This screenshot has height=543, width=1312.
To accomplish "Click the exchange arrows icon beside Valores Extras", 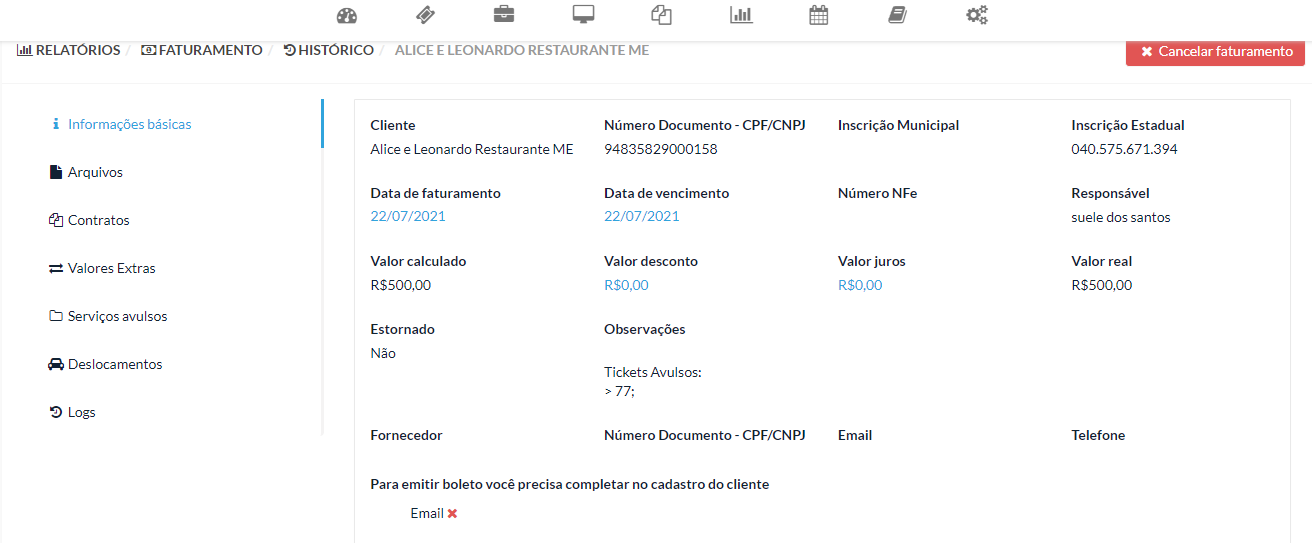I will (x=56, y=268).
